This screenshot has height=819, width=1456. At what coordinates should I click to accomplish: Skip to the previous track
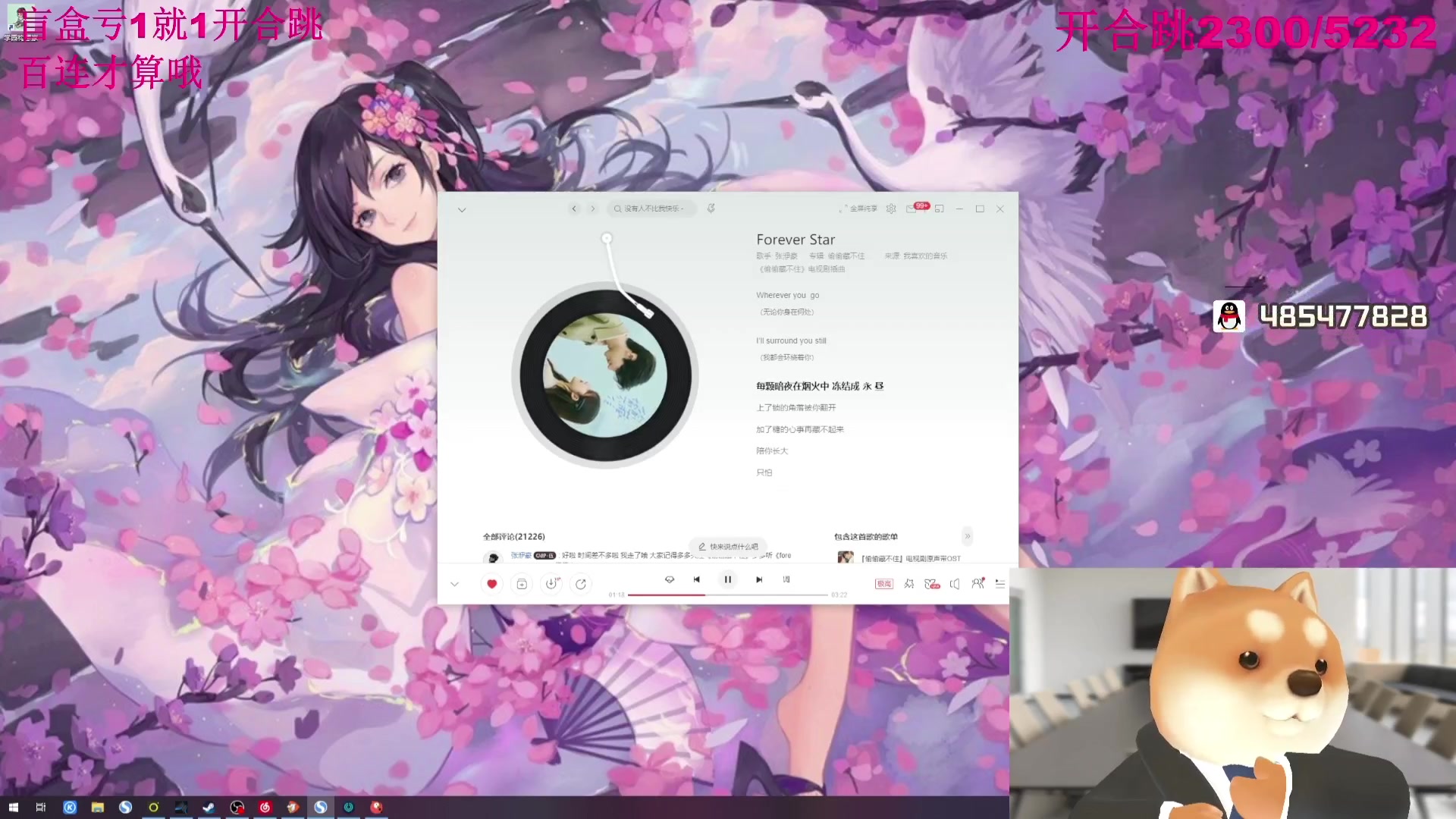697,579
